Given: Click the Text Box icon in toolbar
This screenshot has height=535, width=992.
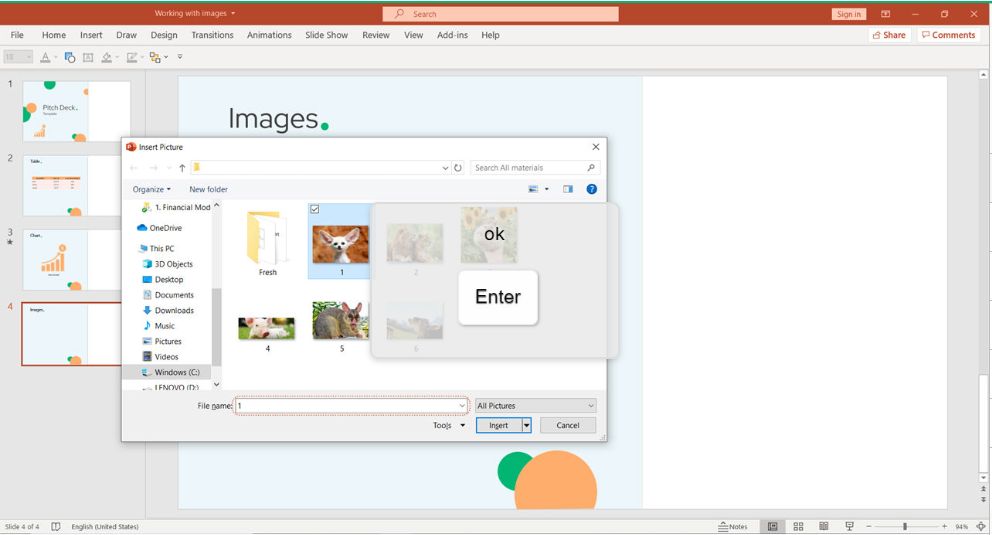Looking at the screenshot, I should [88, 58].
